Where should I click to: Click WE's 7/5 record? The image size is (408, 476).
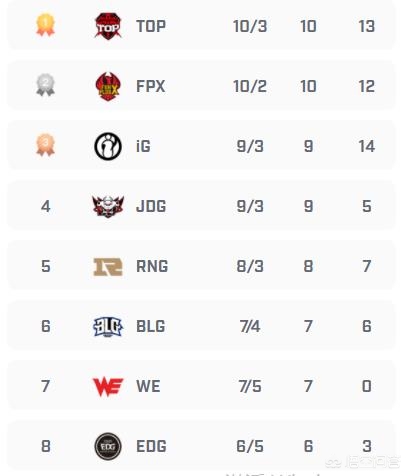[x=250, y=386]
